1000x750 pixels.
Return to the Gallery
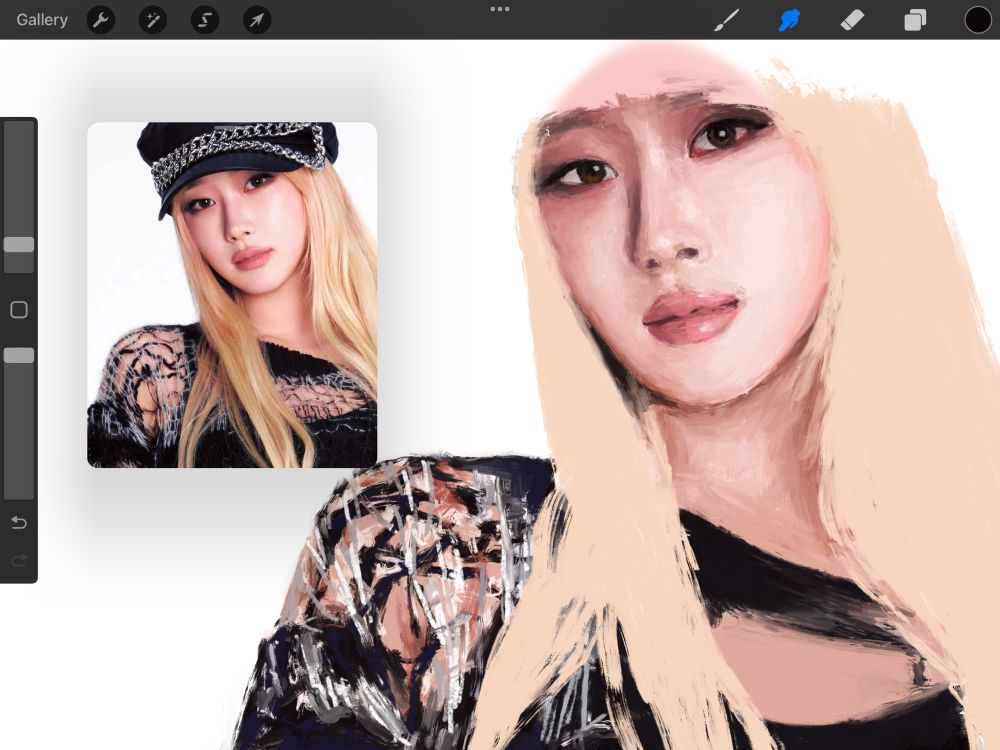(x=42, y=20)
